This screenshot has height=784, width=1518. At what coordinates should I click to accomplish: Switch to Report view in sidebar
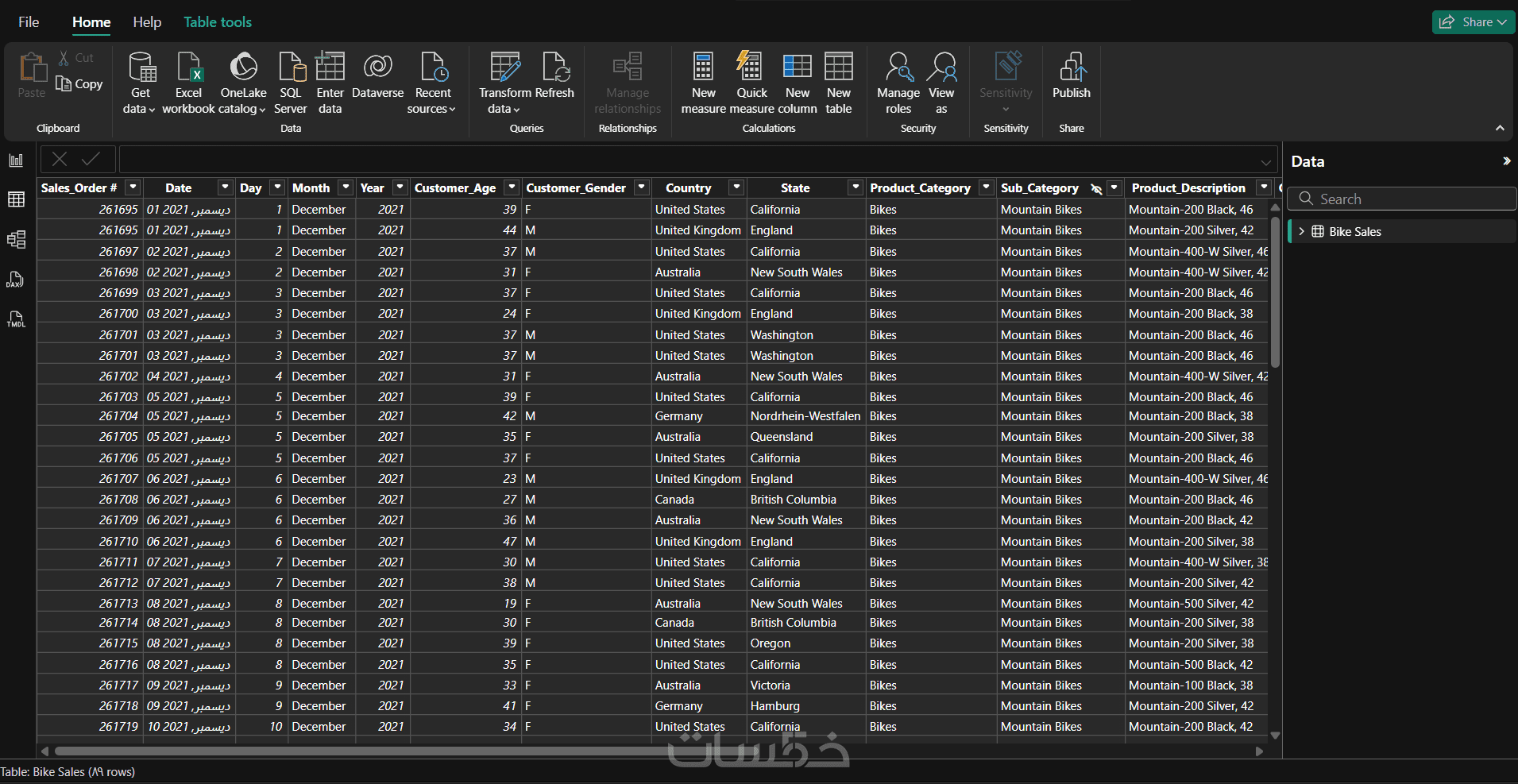(16, 160)
